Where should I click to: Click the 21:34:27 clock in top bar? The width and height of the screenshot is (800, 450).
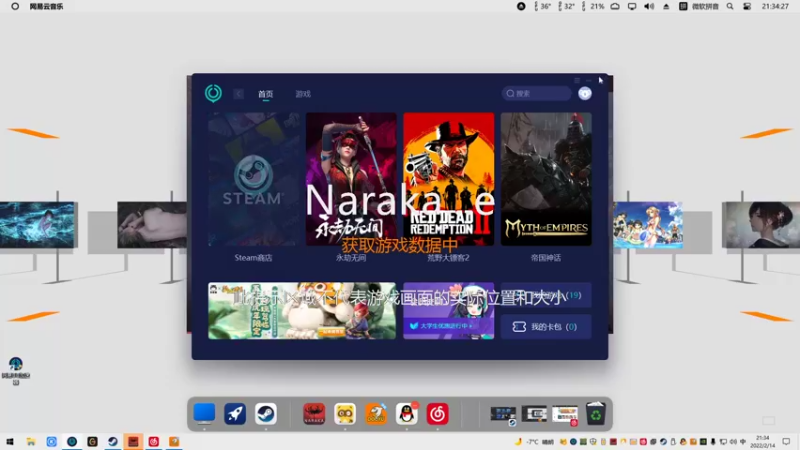point(775,7)
